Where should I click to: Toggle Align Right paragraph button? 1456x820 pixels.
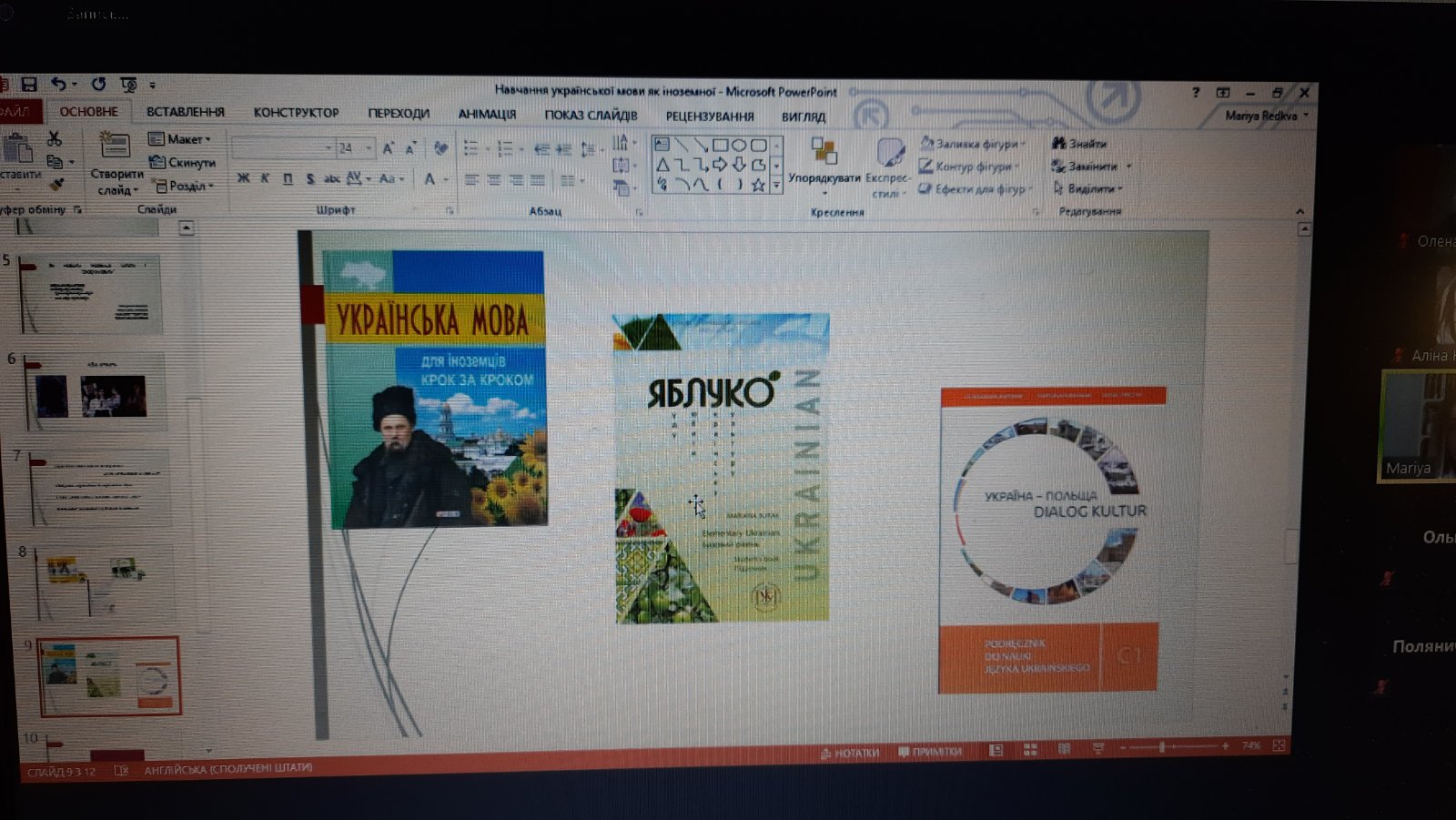pyautogui.click(x=515, y=180)
